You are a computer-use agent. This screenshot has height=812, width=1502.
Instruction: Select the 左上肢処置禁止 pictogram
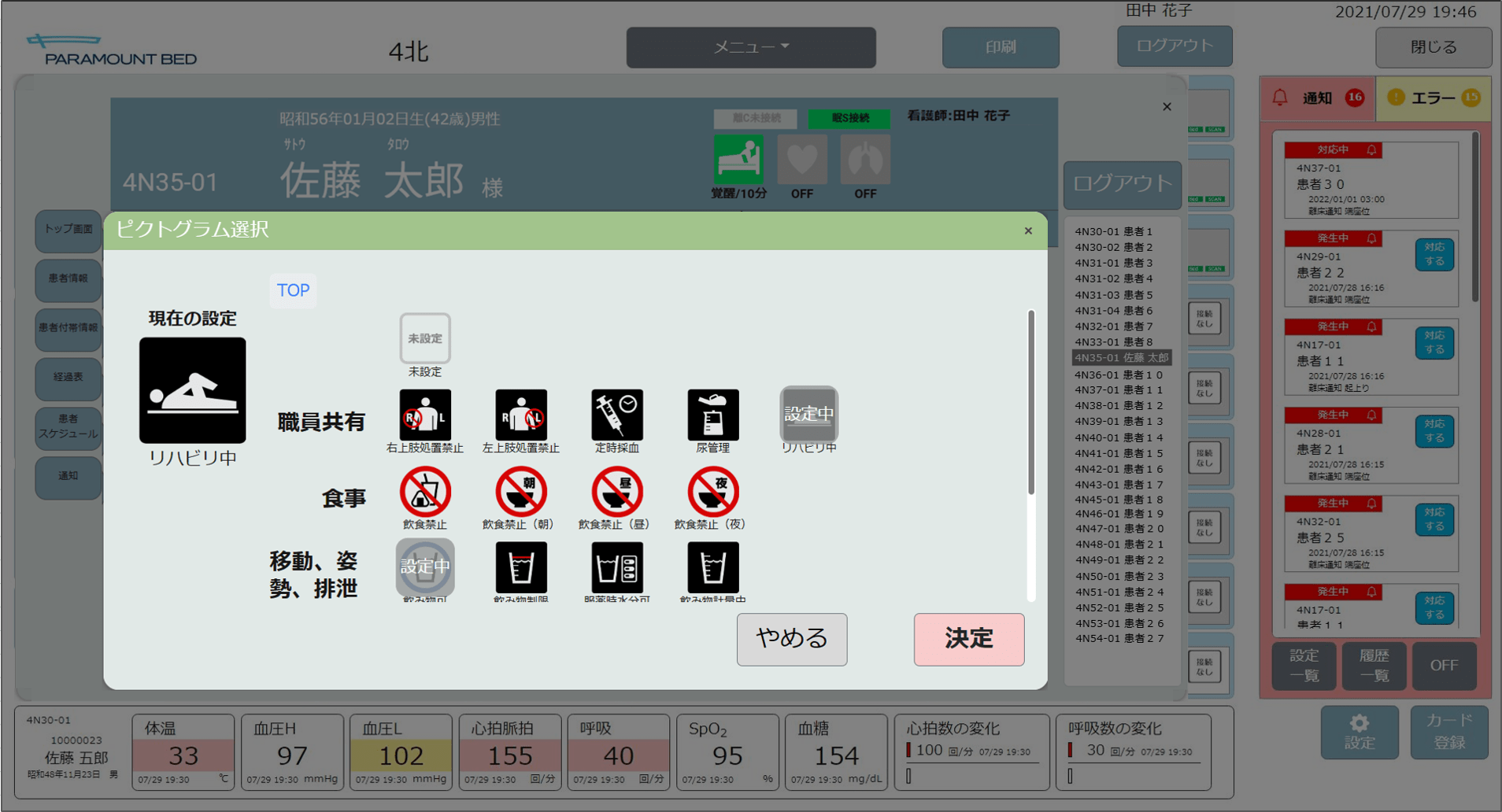520,415
